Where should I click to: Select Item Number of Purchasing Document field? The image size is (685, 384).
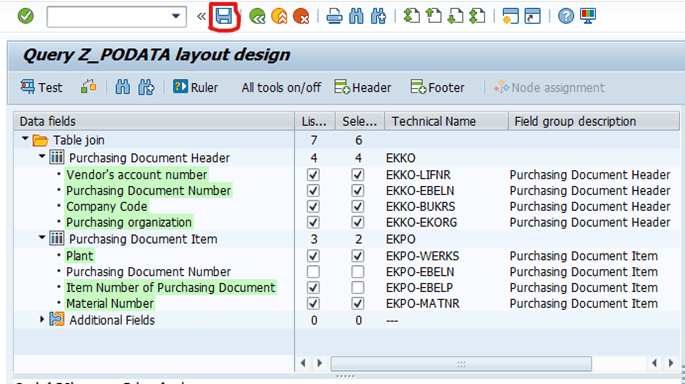coord(171,287)
